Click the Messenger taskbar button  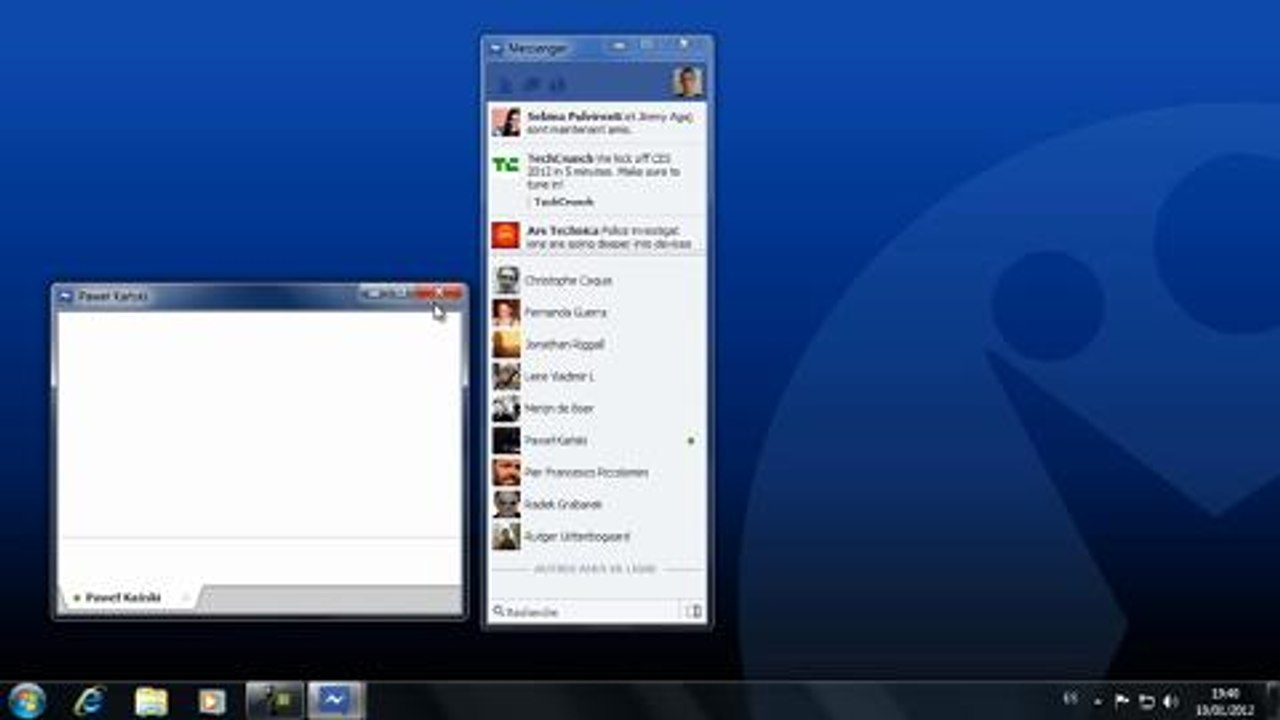336,701
